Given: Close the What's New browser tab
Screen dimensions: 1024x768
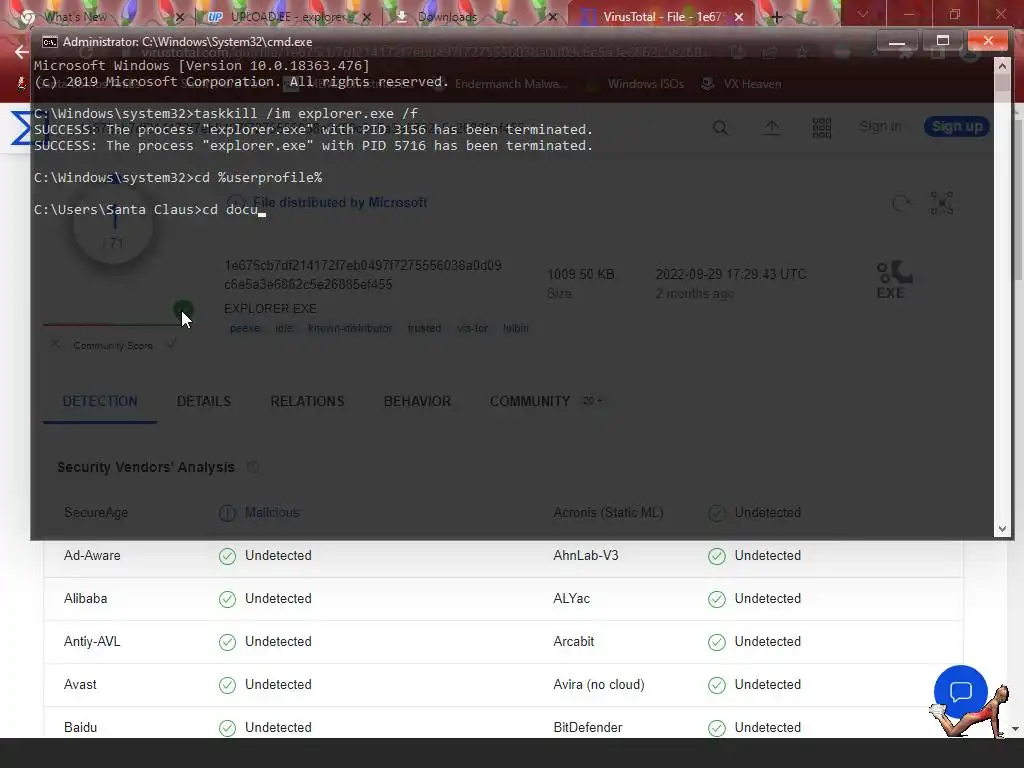Looking at the screenshot, I should pos(180,17).
